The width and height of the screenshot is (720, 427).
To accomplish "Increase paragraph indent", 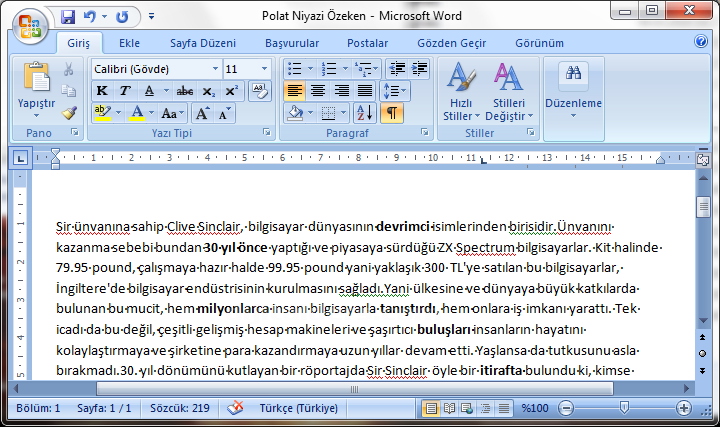I will [x=419, y=69].
